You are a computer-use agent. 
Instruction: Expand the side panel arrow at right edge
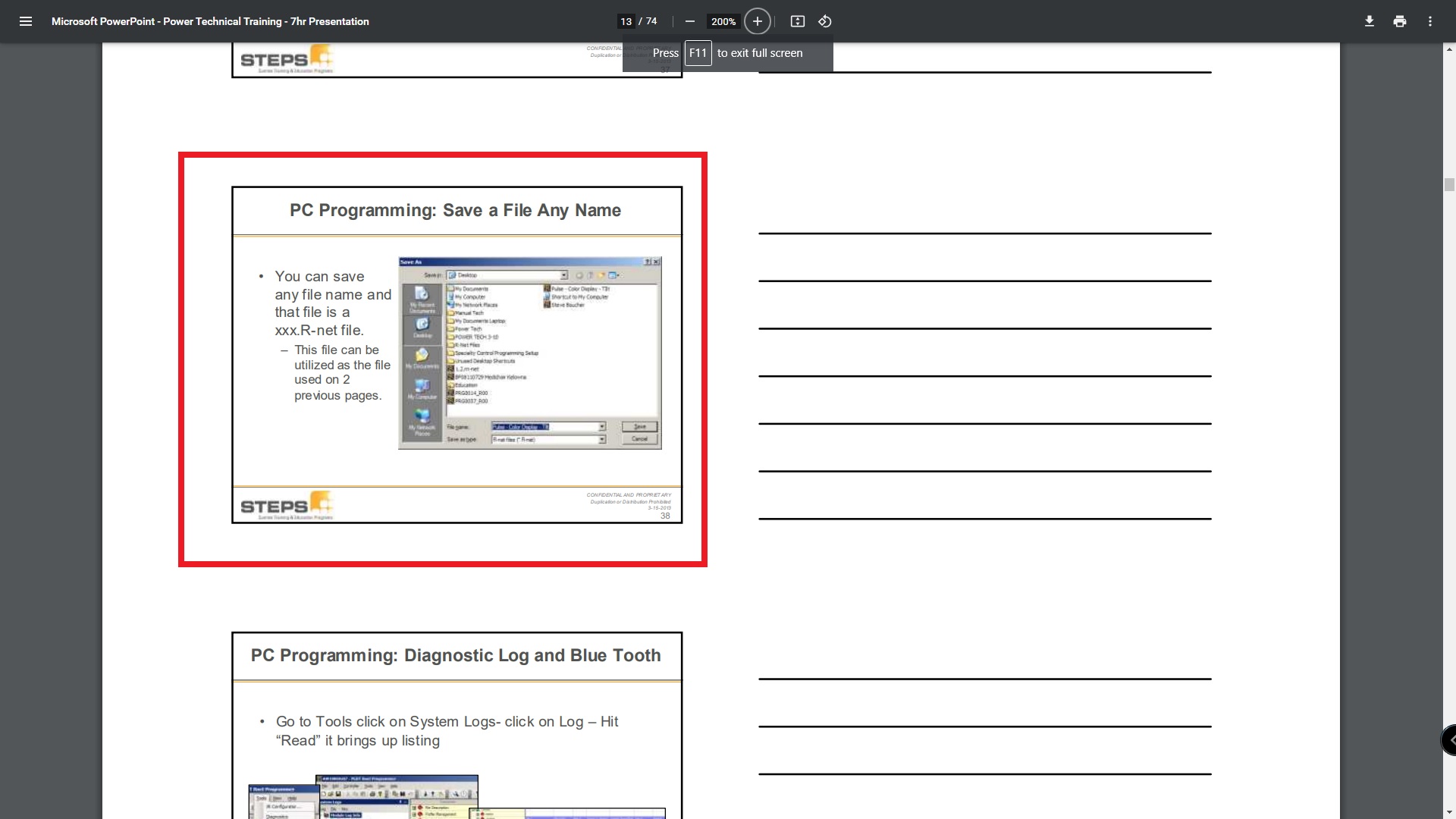[1449, 739]
